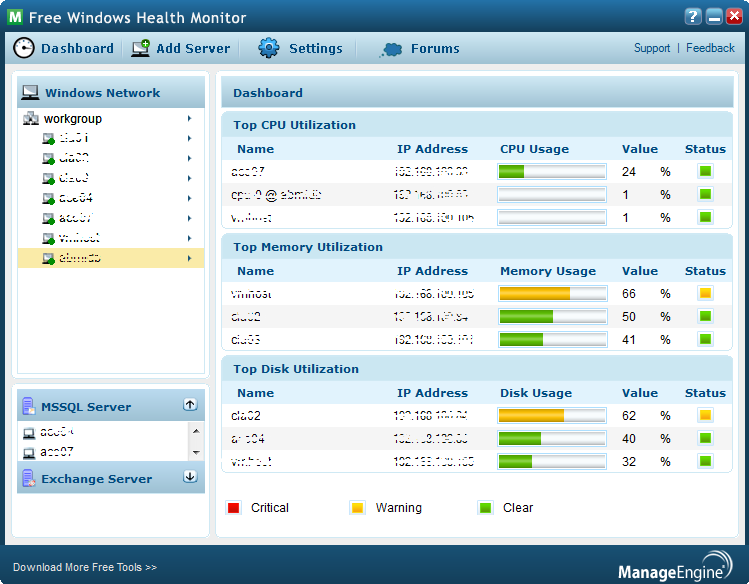Click the yellow status square of 62% disk row
The image size is (749, 584).
[705, 415]
